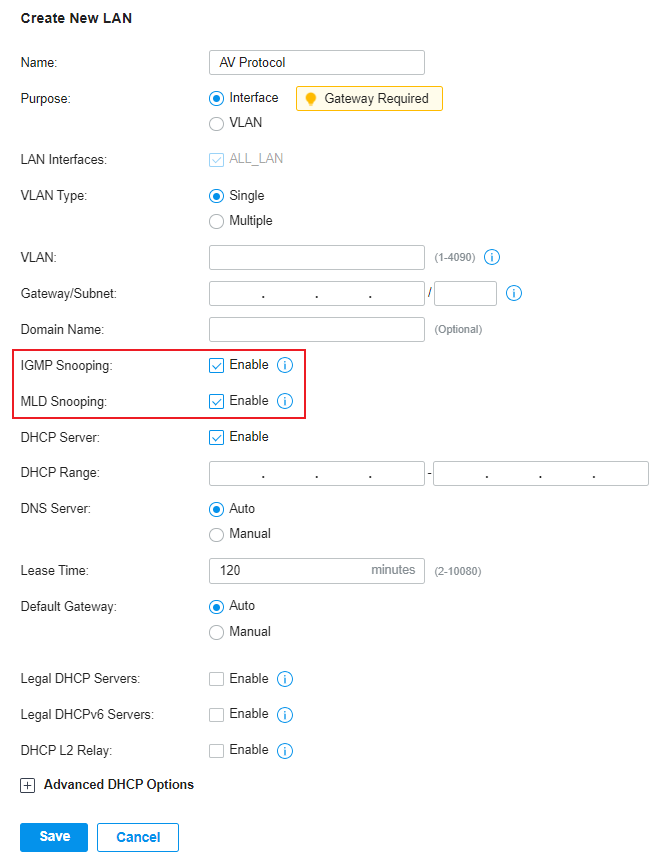Click the VLAN ID input field
Image resolution: width=668 pixels, height=862 pixels.
317,257
